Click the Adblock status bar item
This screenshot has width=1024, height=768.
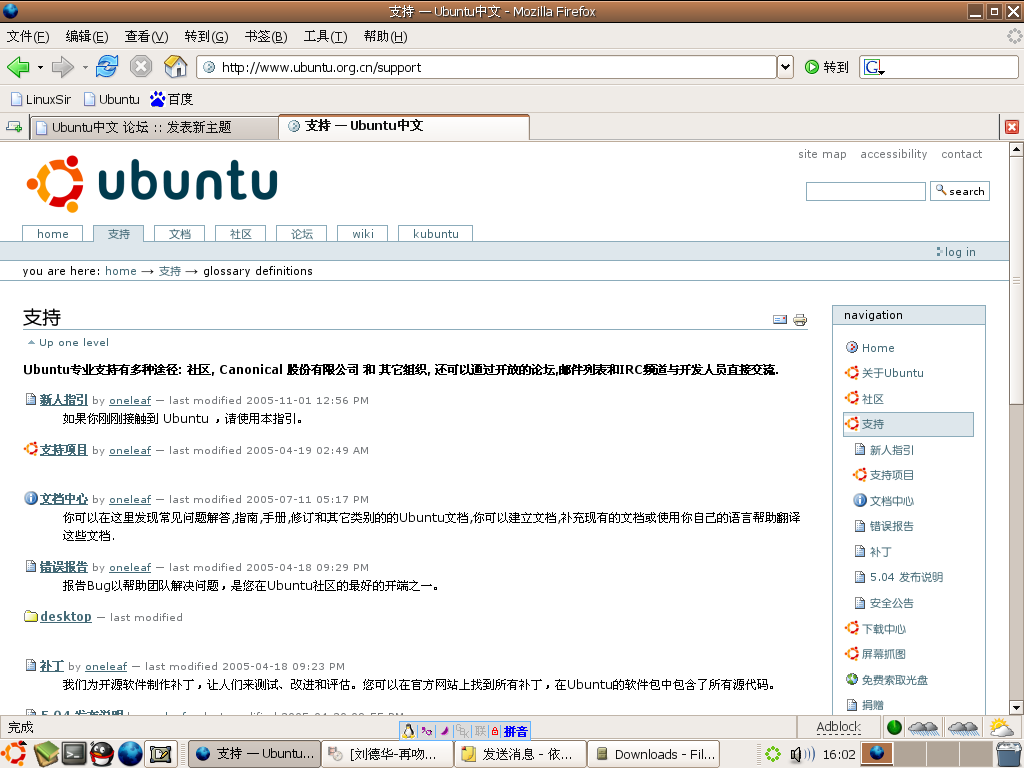click(x=839, y=727)
